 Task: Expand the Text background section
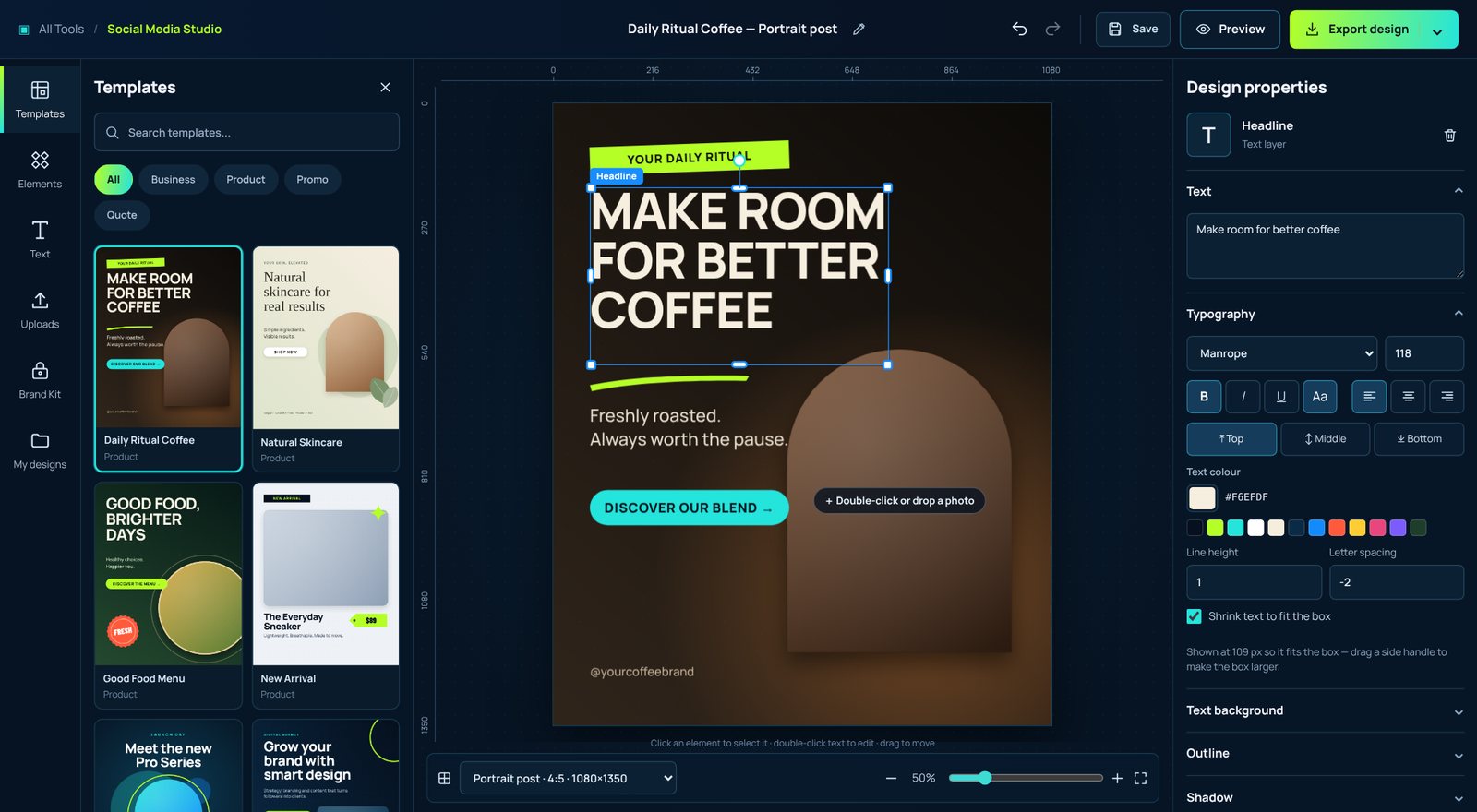coord(1325,710)
